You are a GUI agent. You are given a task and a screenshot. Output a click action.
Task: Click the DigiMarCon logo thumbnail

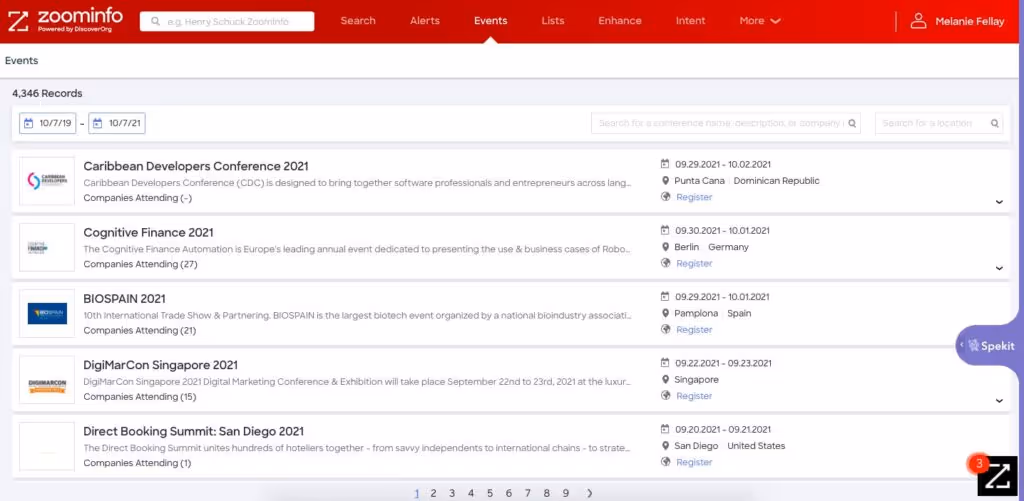point(47,380)
